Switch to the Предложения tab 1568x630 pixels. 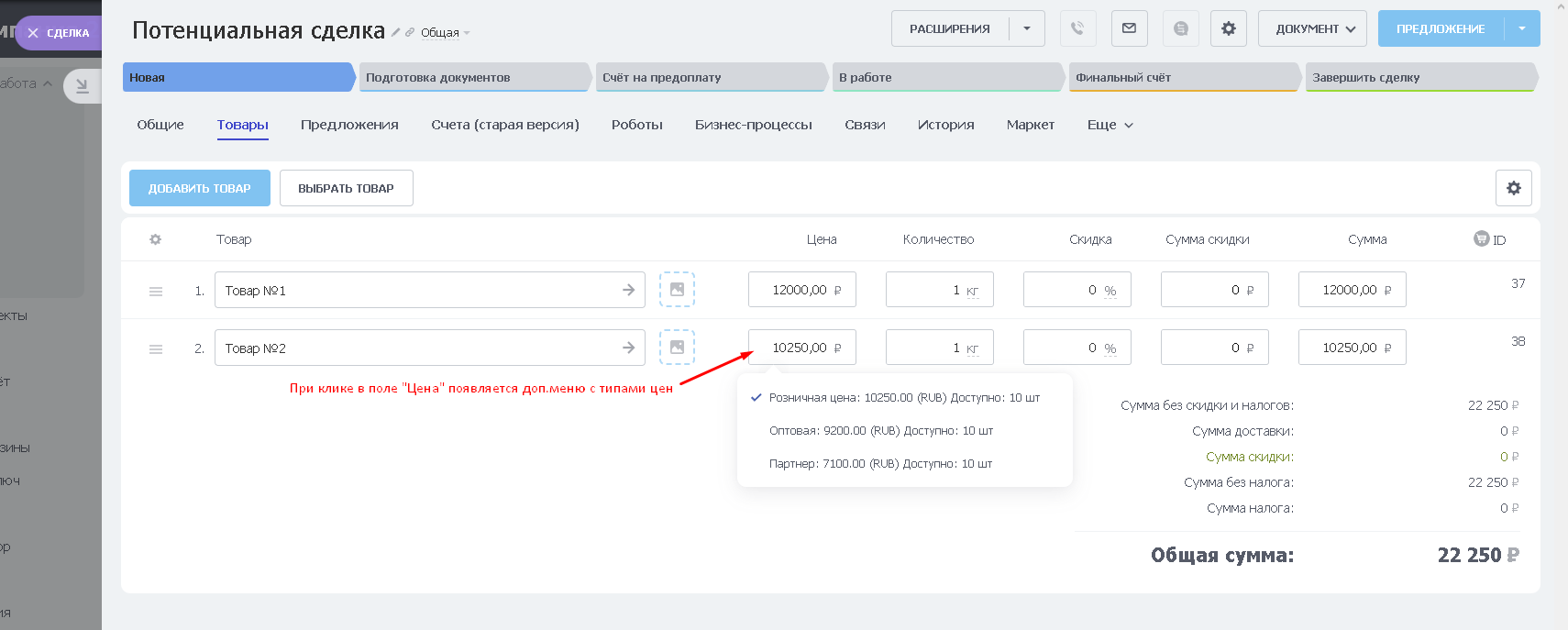tap(349, 125)
